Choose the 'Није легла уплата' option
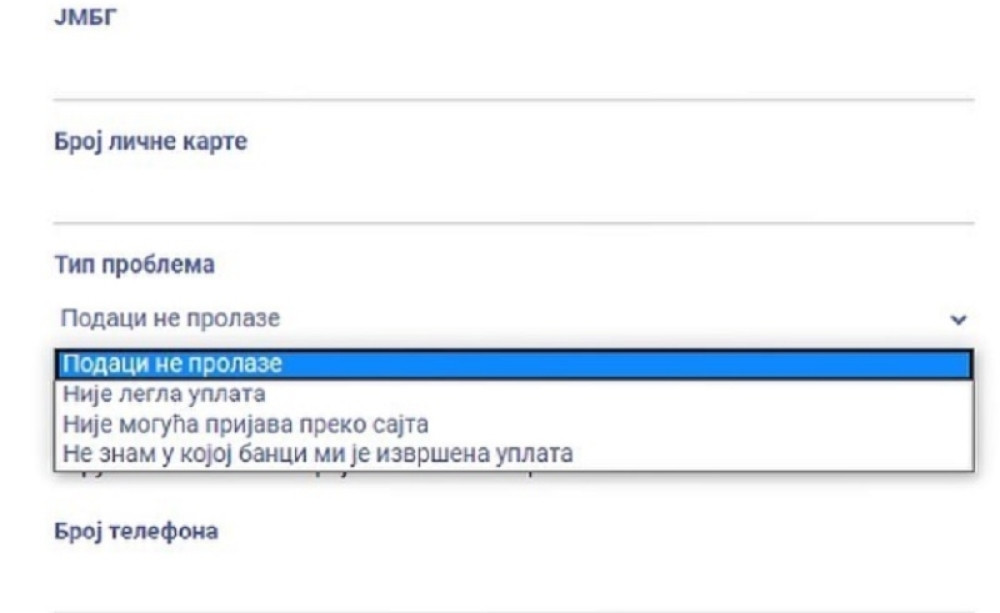The image size is (1000, 613). pyautogui.click(x=164, y=395)
